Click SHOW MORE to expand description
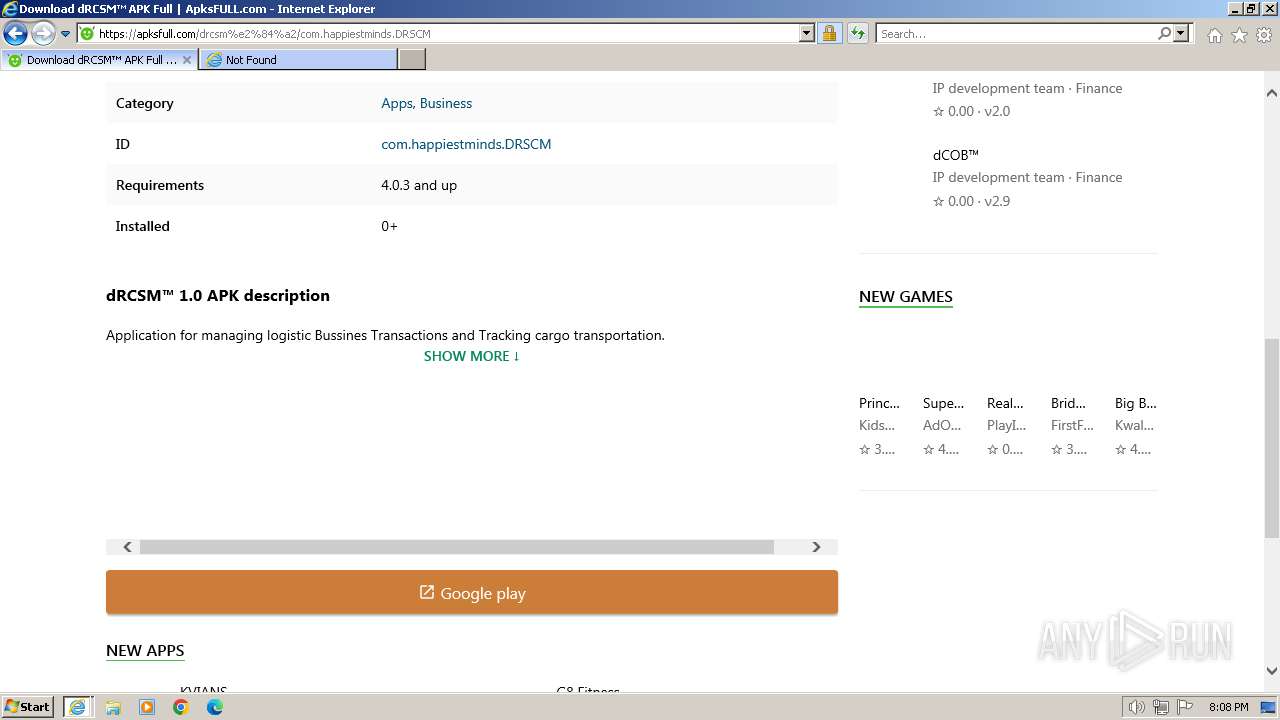Viewport: 1280px width, 720px height. click(471, 356)
